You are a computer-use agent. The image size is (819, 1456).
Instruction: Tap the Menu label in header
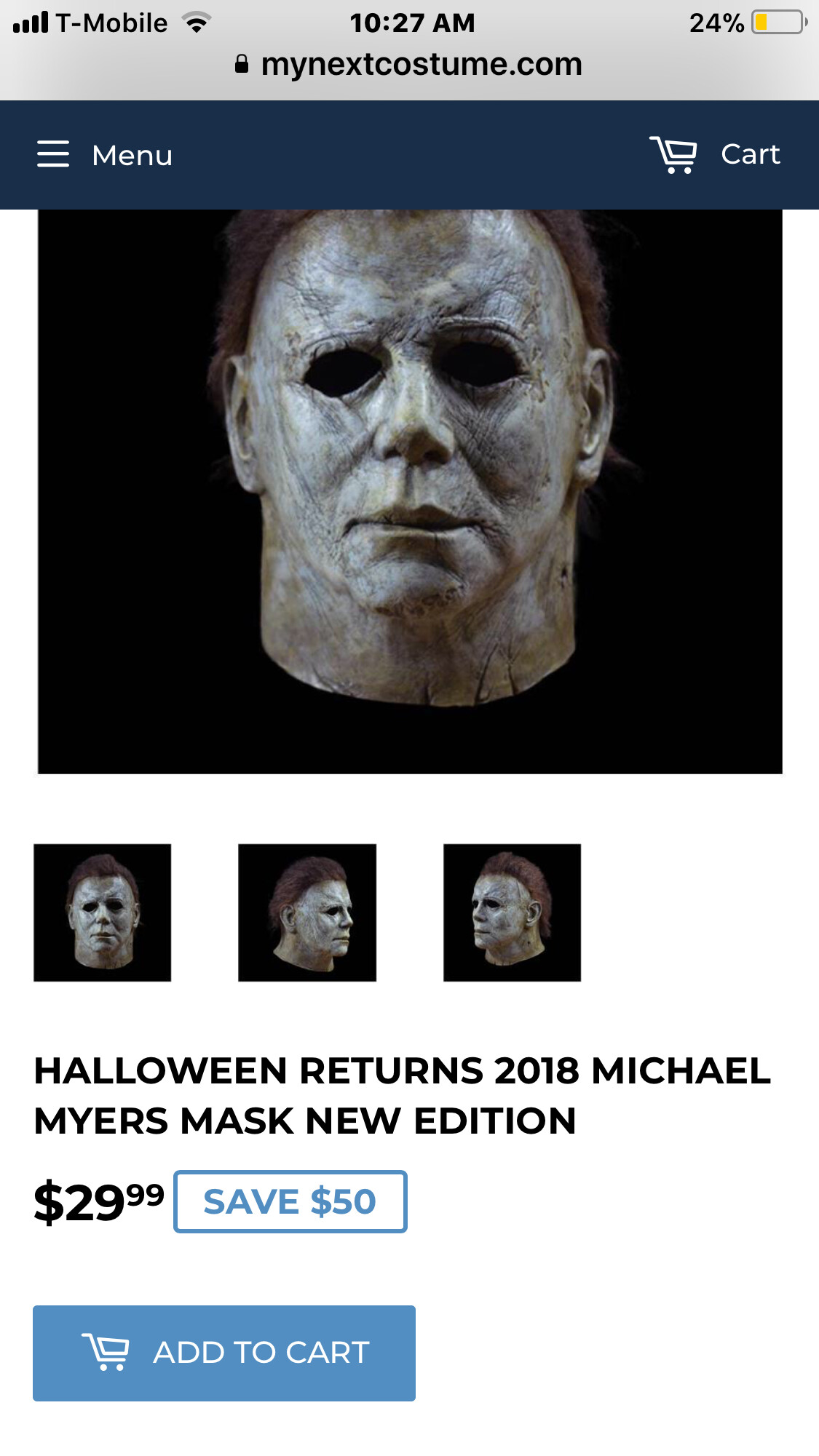(x=132, y=155)
